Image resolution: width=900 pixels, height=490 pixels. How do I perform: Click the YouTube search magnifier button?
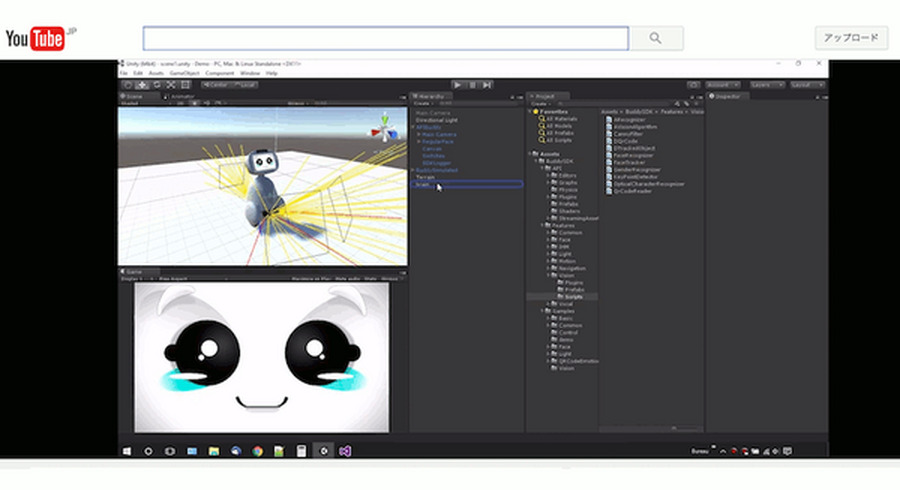pos(656,38)
